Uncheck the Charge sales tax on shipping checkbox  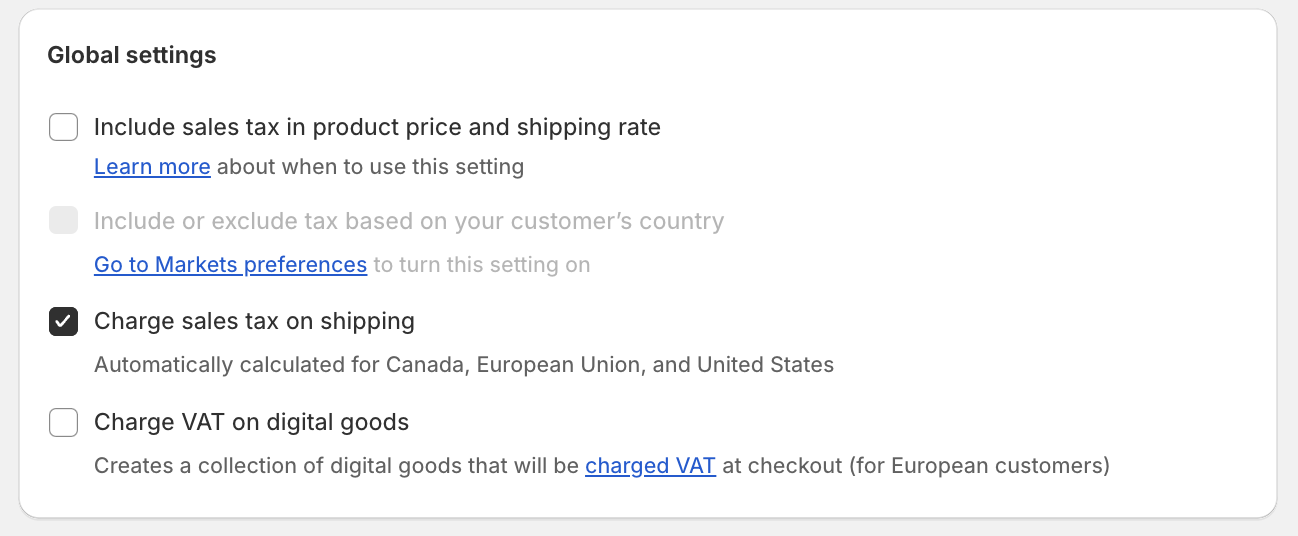(x=64, y=322)
